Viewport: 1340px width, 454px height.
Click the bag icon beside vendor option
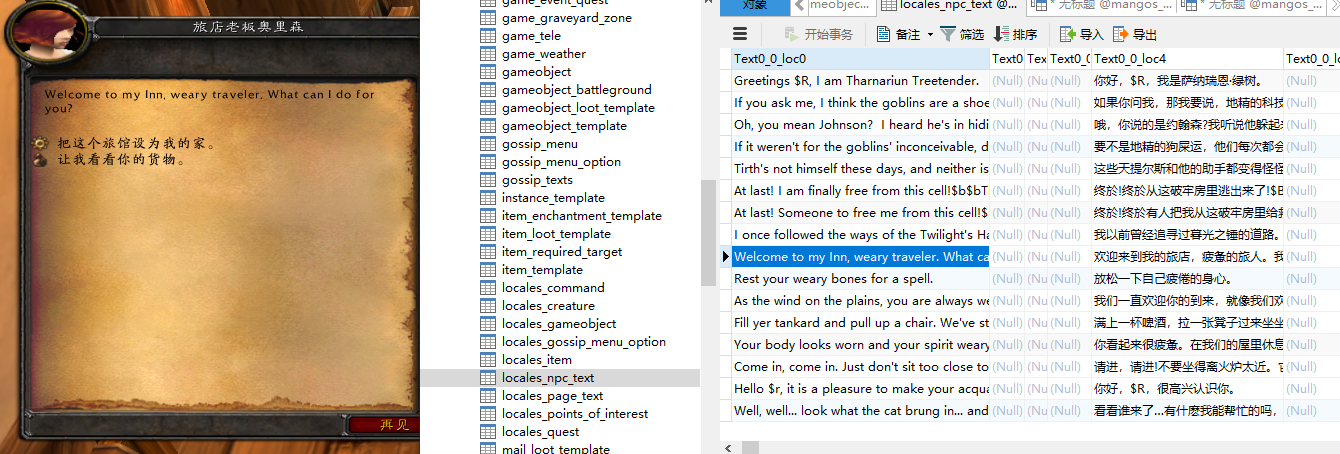(x=41, y=159)
